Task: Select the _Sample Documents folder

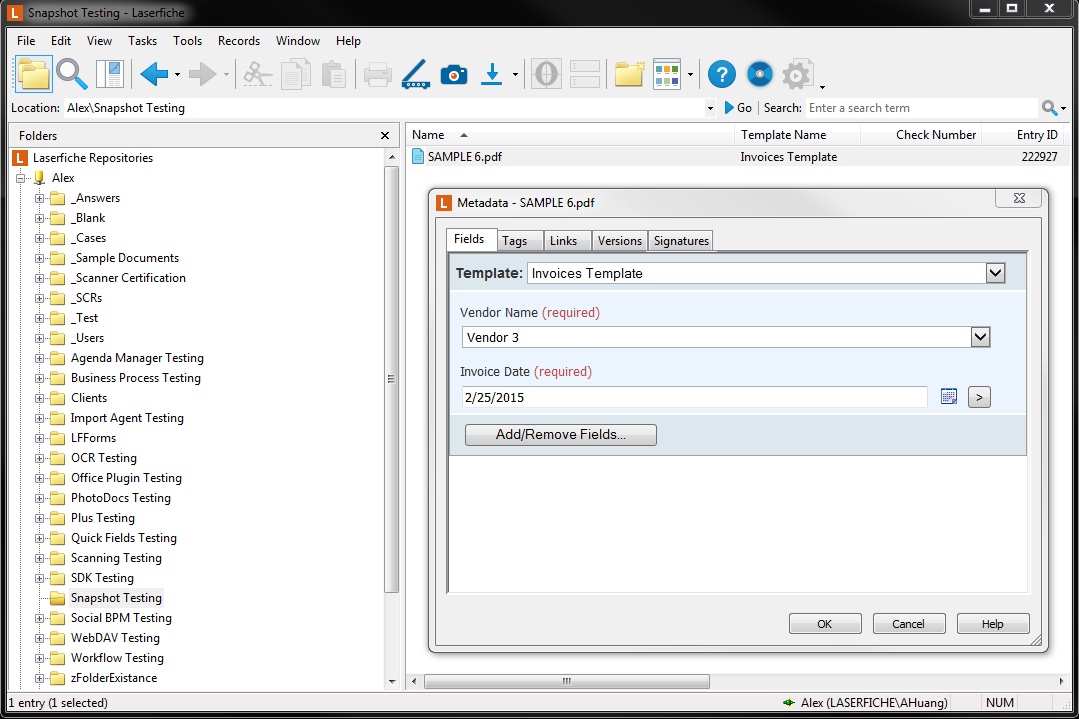Action: point(125,258)
